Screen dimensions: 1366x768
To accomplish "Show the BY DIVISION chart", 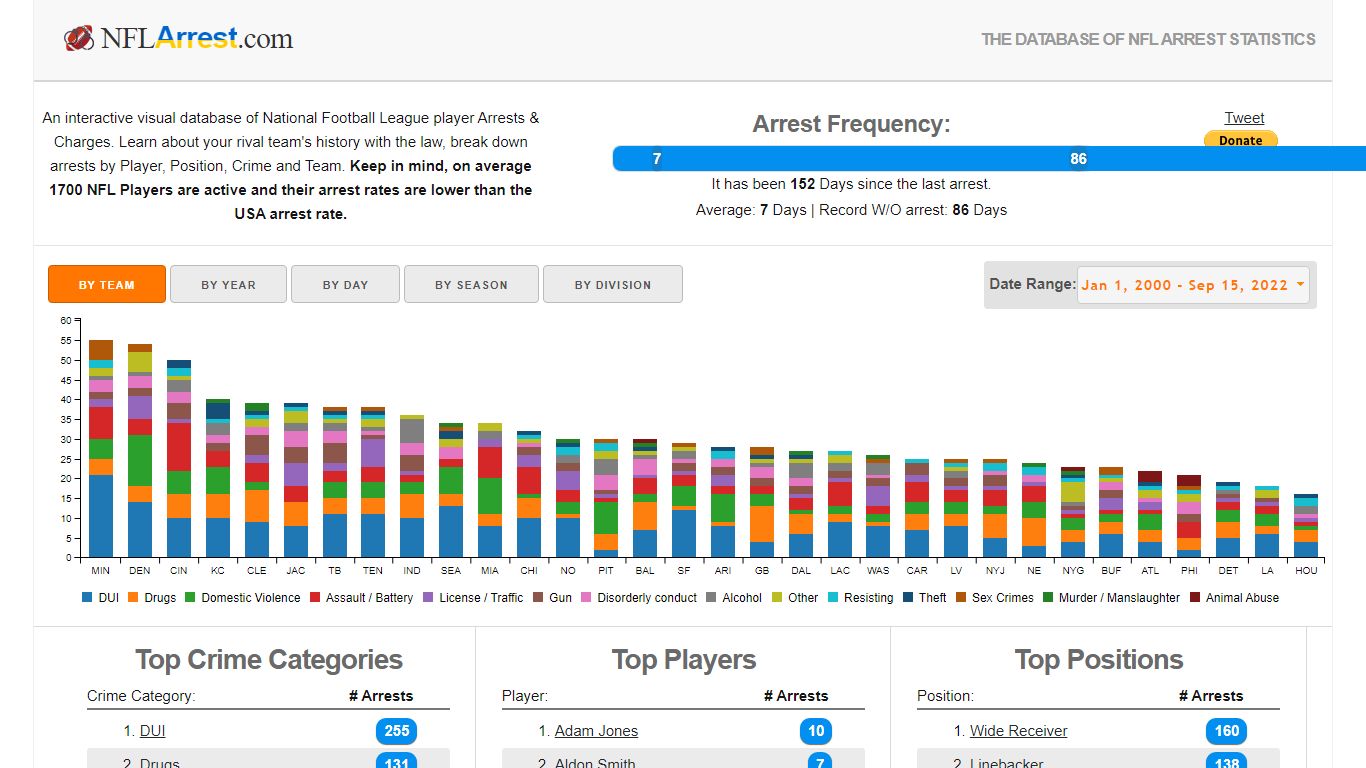I will point(613,284).
